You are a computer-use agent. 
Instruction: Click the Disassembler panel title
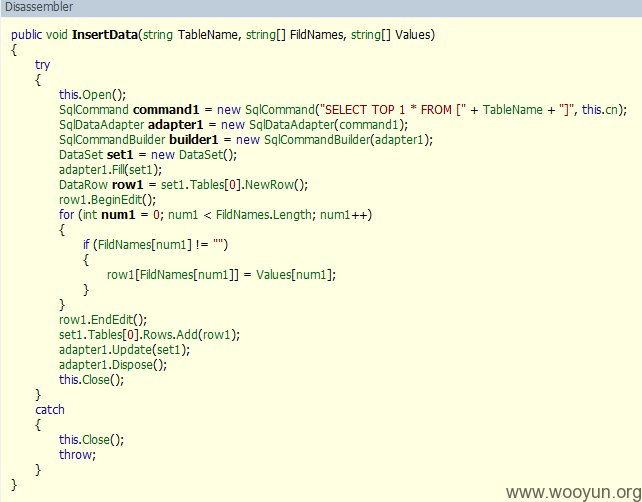point(39,7)
